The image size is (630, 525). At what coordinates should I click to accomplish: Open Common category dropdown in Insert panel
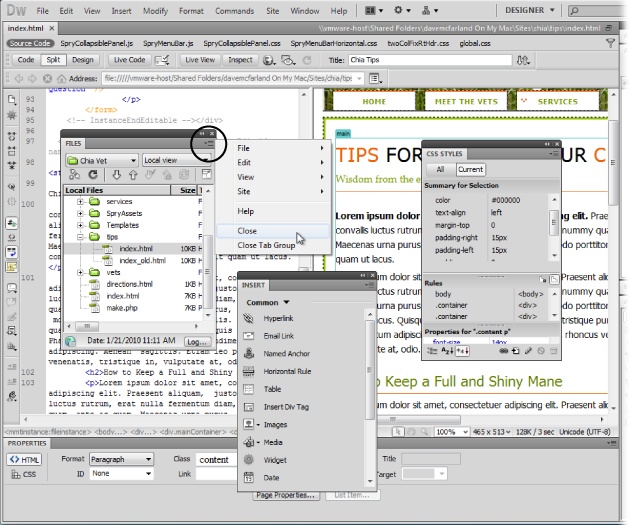tap(268, 302)
